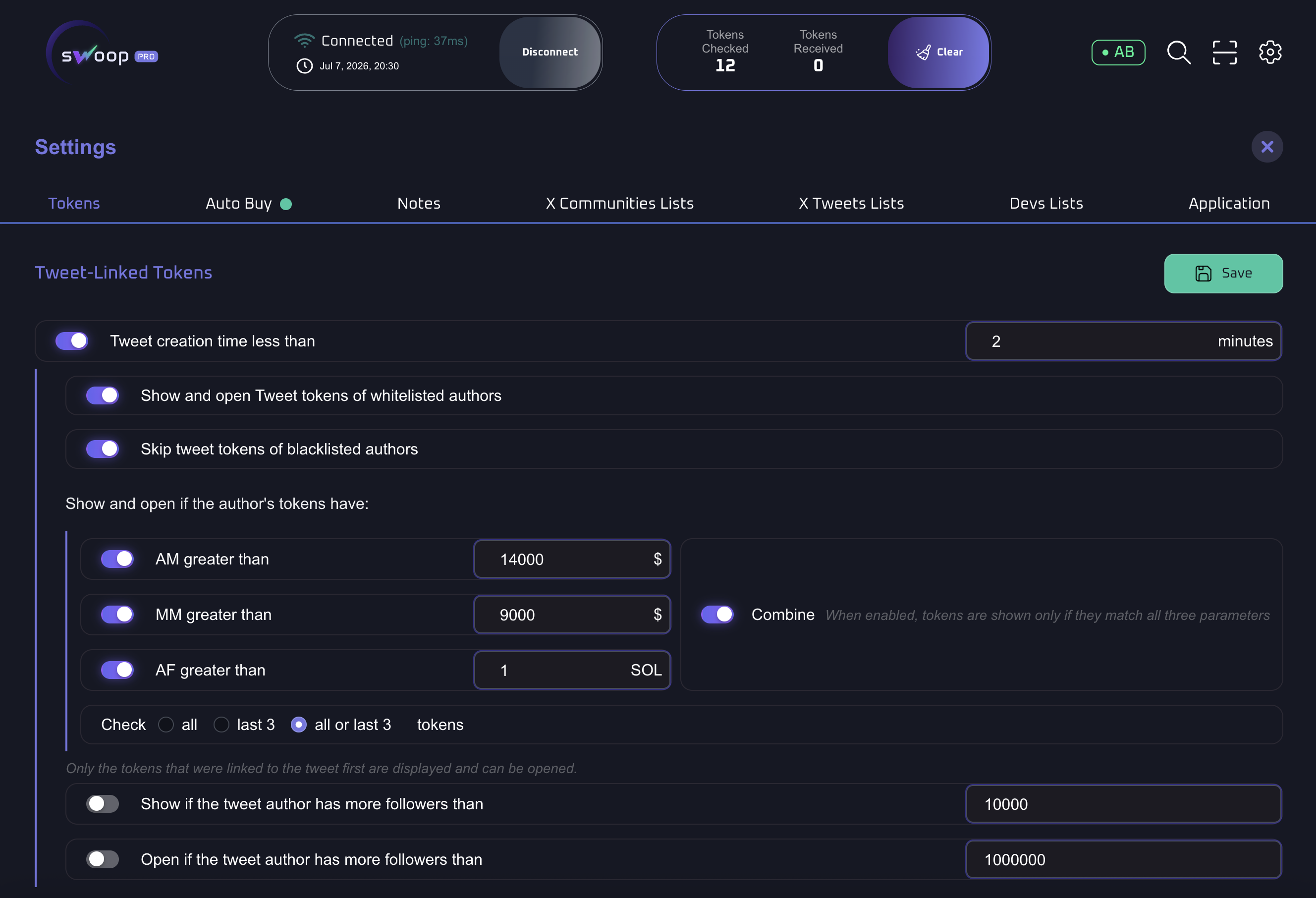Click the clock icon beside the date
The width and height of the screenshot is (1316, 898).
click(x=305, y=66)
